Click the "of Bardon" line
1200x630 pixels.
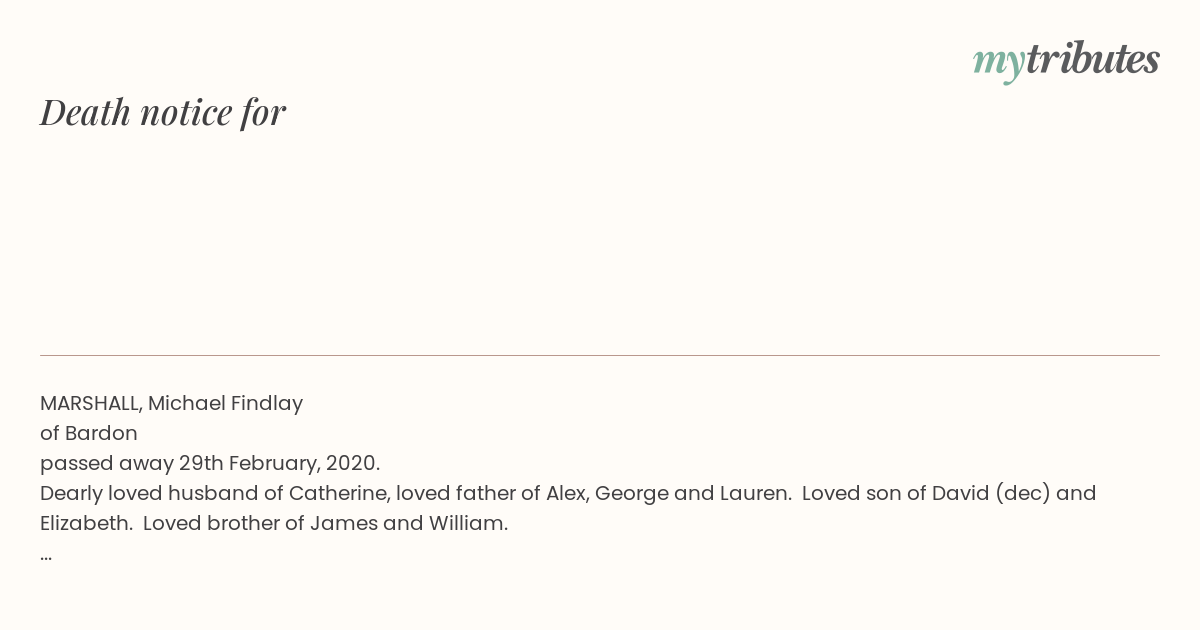tap(89, 433)
